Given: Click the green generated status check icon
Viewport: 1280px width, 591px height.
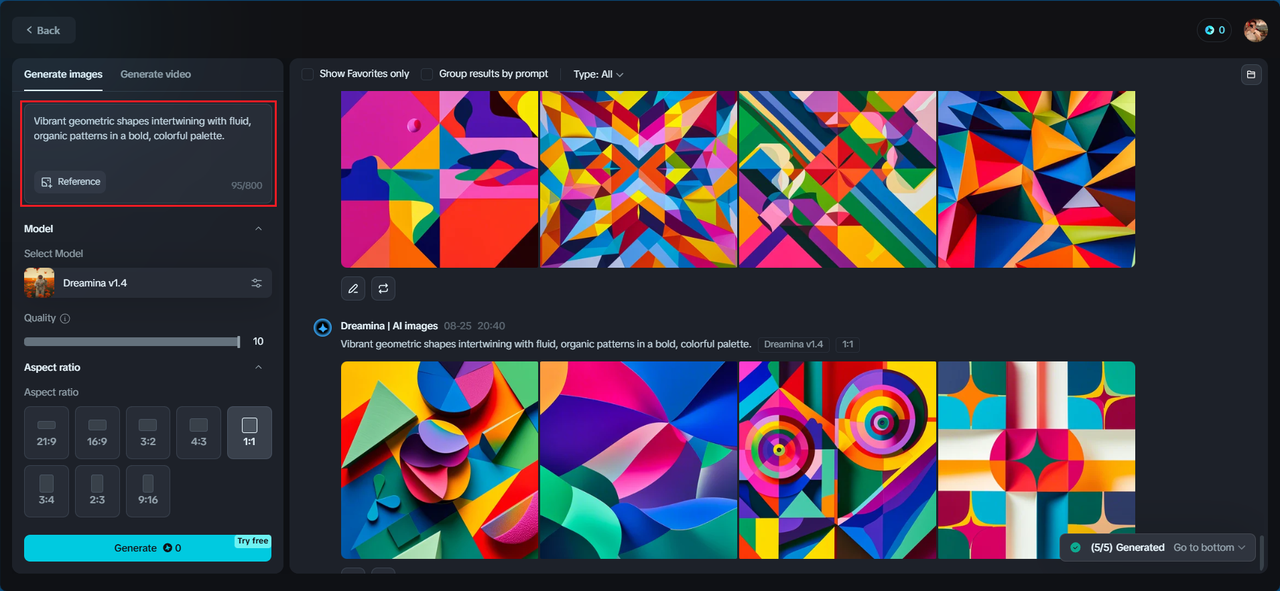Looking at the screenshot, I should point(1075,548).
